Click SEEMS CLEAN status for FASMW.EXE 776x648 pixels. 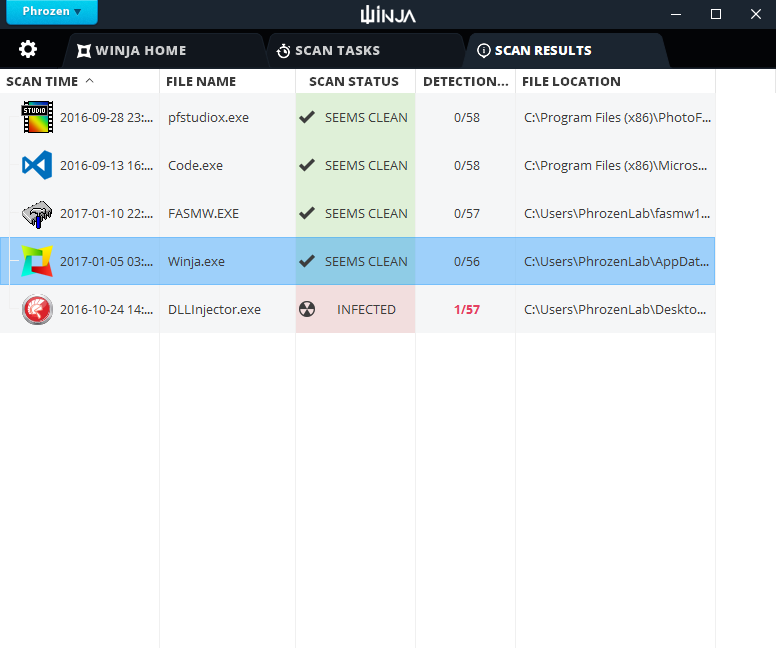366,213
